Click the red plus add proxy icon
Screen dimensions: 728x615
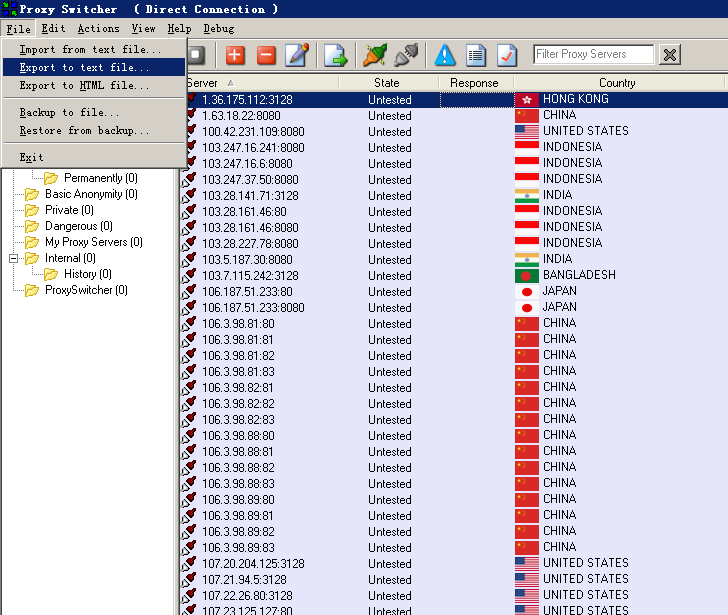point(235,55)
